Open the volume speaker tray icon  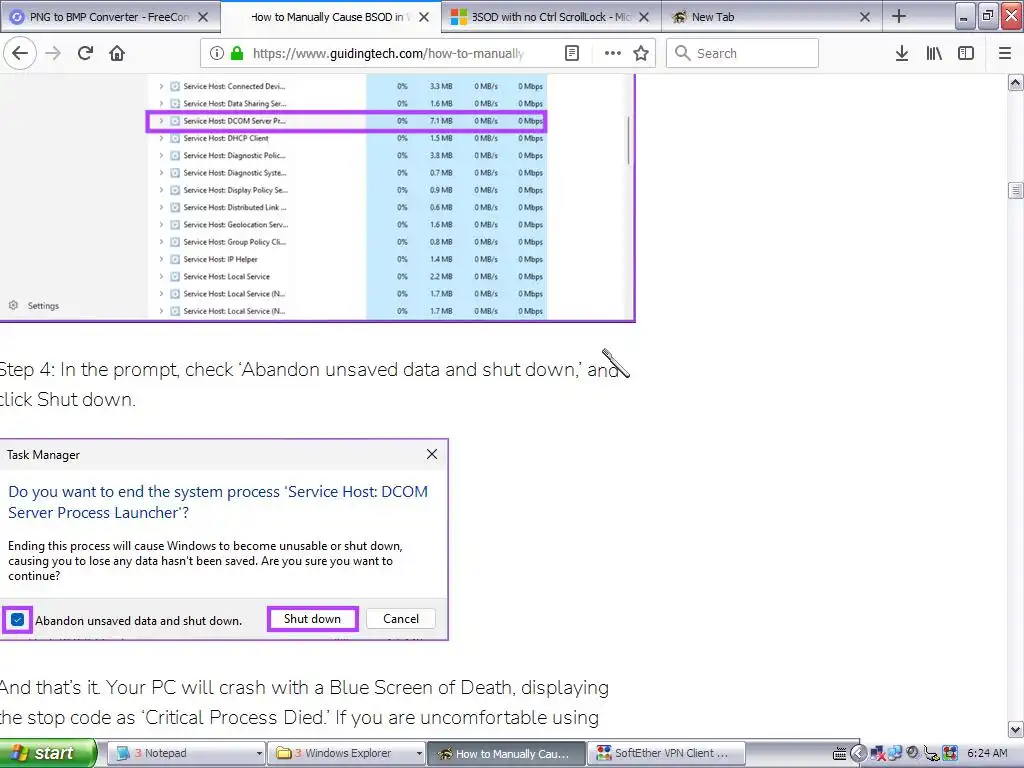[x=912, y=753]
